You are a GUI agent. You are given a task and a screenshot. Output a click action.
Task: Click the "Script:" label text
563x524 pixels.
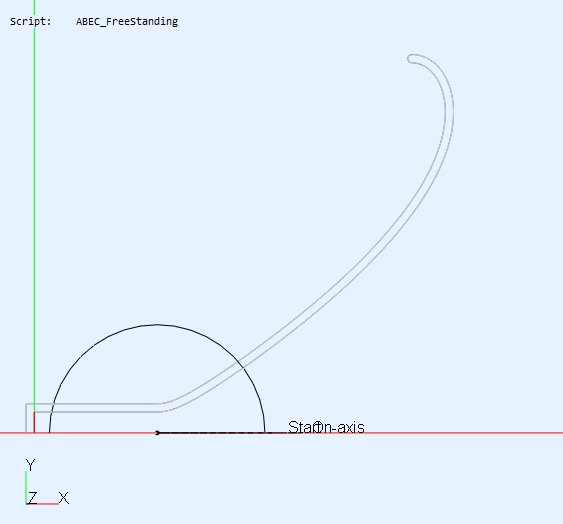31,22
